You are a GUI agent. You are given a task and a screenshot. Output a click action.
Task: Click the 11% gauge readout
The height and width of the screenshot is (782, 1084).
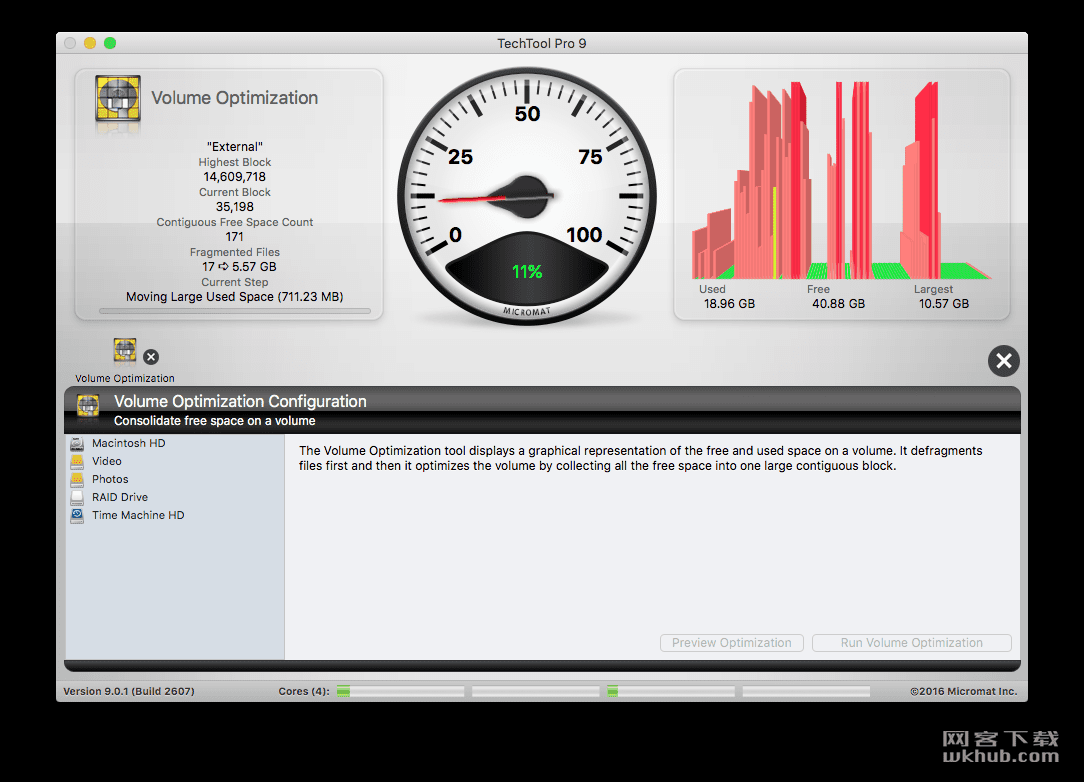527,272
